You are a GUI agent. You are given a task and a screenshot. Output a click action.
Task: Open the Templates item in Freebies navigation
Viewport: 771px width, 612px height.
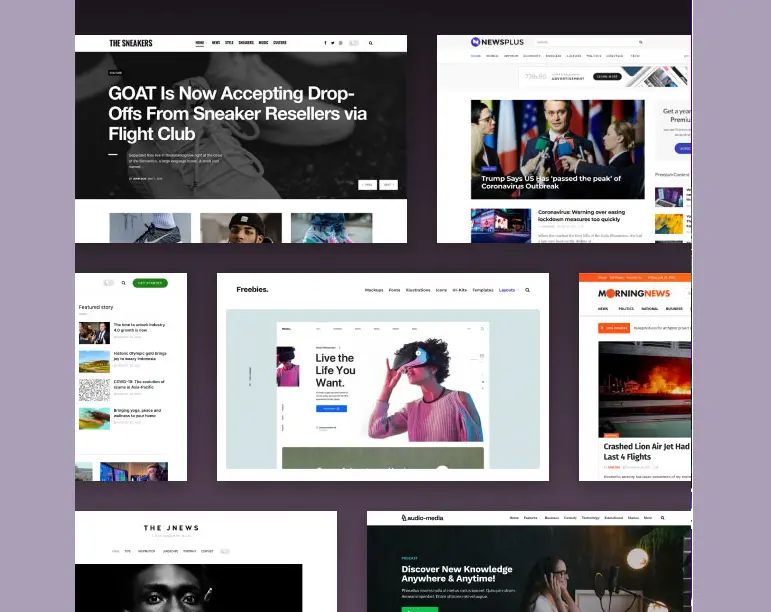pos(484,290)
